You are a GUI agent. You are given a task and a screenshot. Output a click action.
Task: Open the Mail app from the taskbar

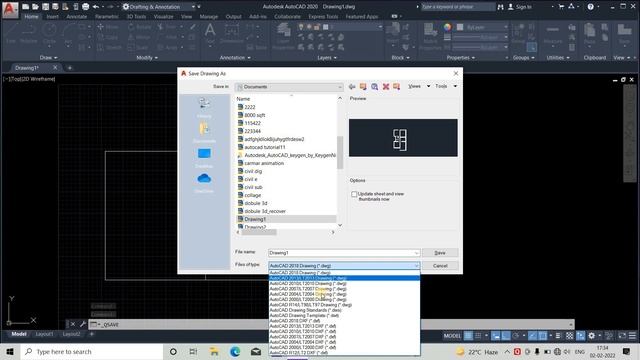tap(256, 351)
